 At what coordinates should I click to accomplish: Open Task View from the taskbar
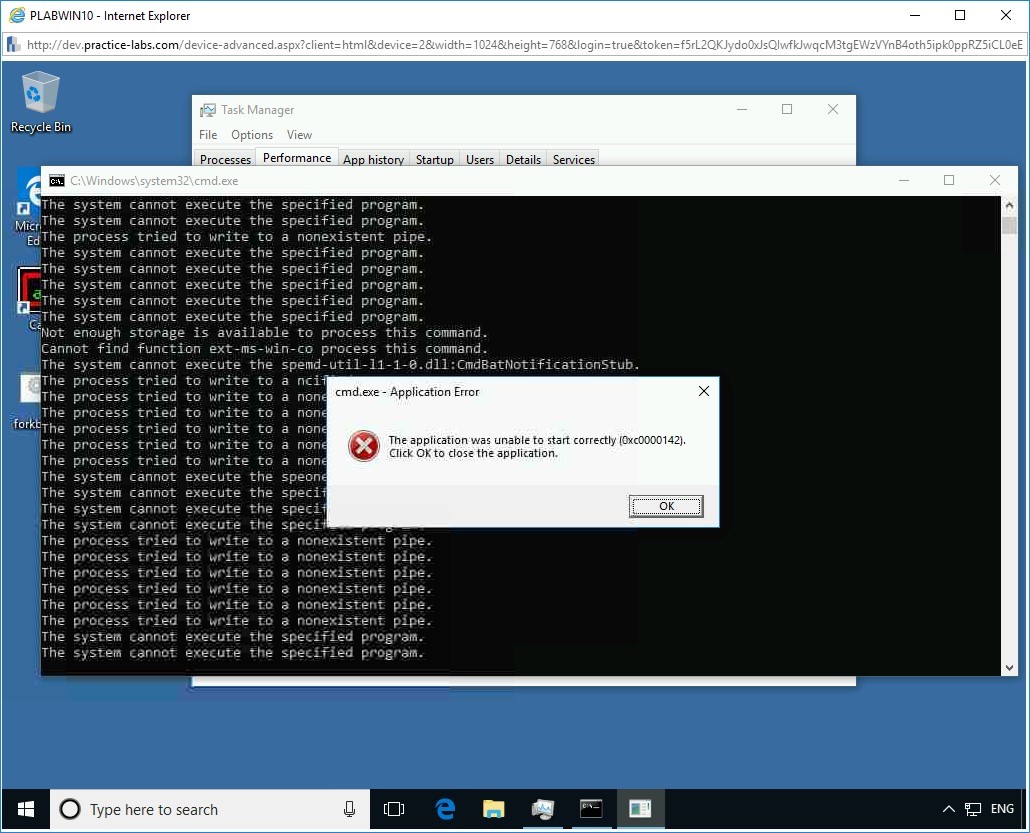click(394, 809)
